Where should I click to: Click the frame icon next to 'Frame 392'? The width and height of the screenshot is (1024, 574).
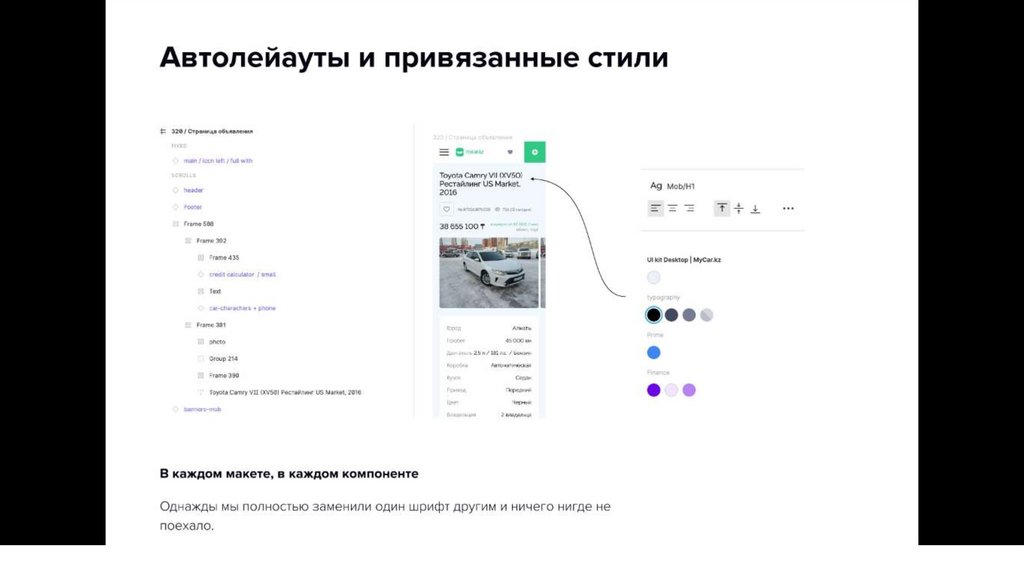coord(188,241)
